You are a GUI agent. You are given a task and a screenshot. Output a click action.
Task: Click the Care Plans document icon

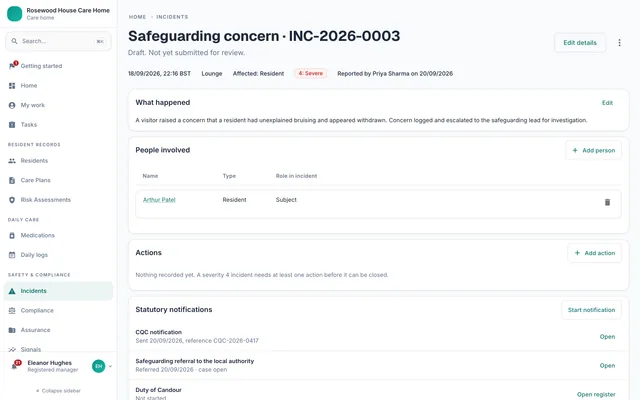(12, 180)
